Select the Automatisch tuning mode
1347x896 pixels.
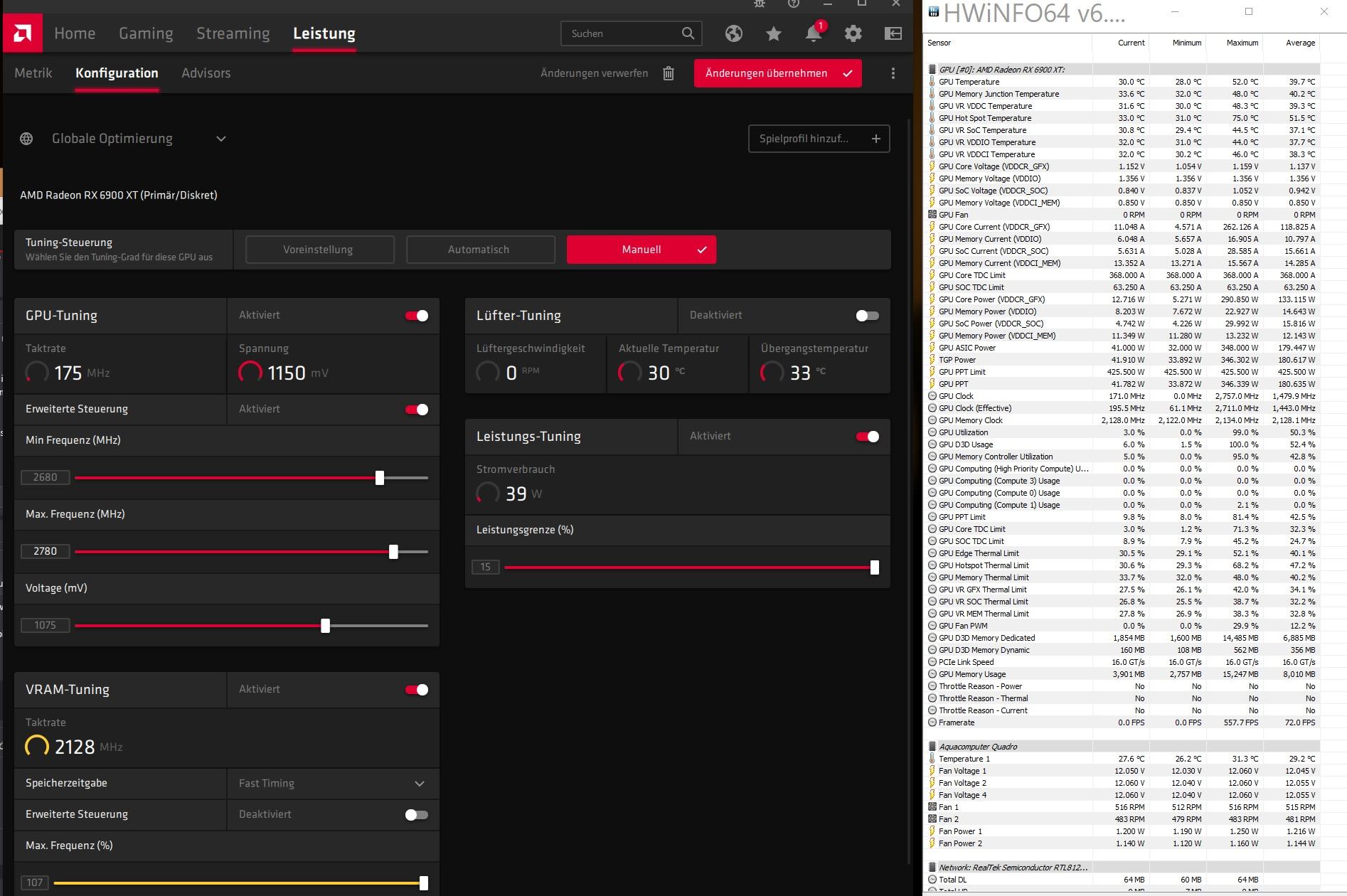pyautogui.click(x=481, y=250)
